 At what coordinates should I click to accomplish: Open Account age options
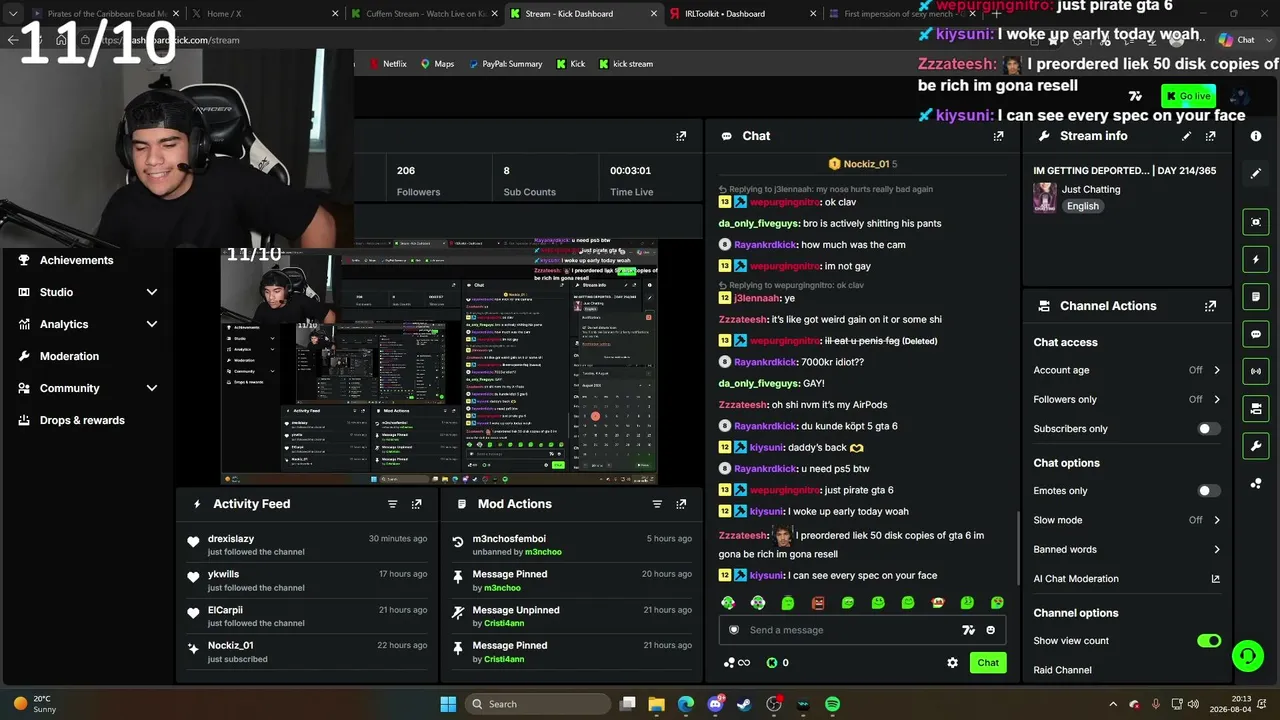click(x=1127, y=370)
